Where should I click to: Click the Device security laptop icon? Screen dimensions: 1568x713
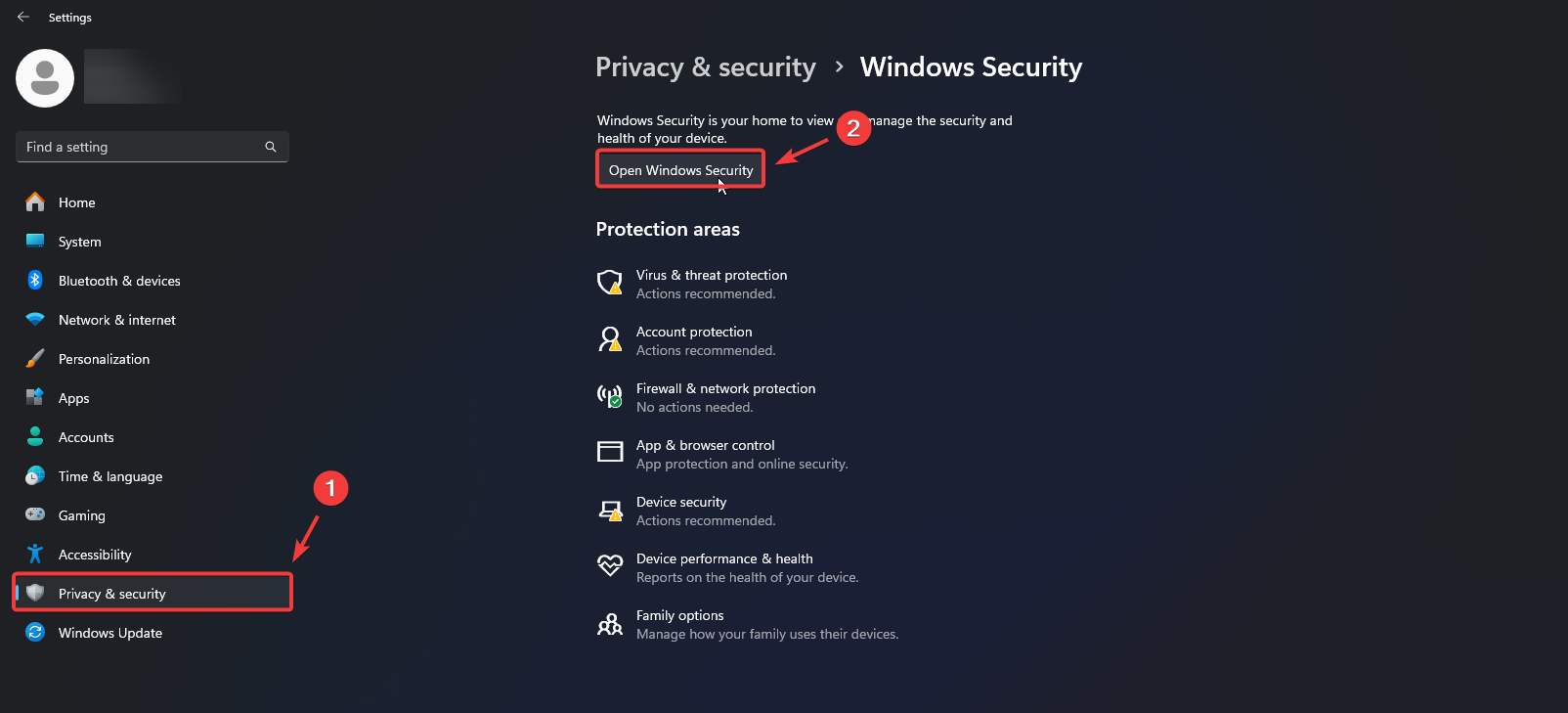point(610,510)
